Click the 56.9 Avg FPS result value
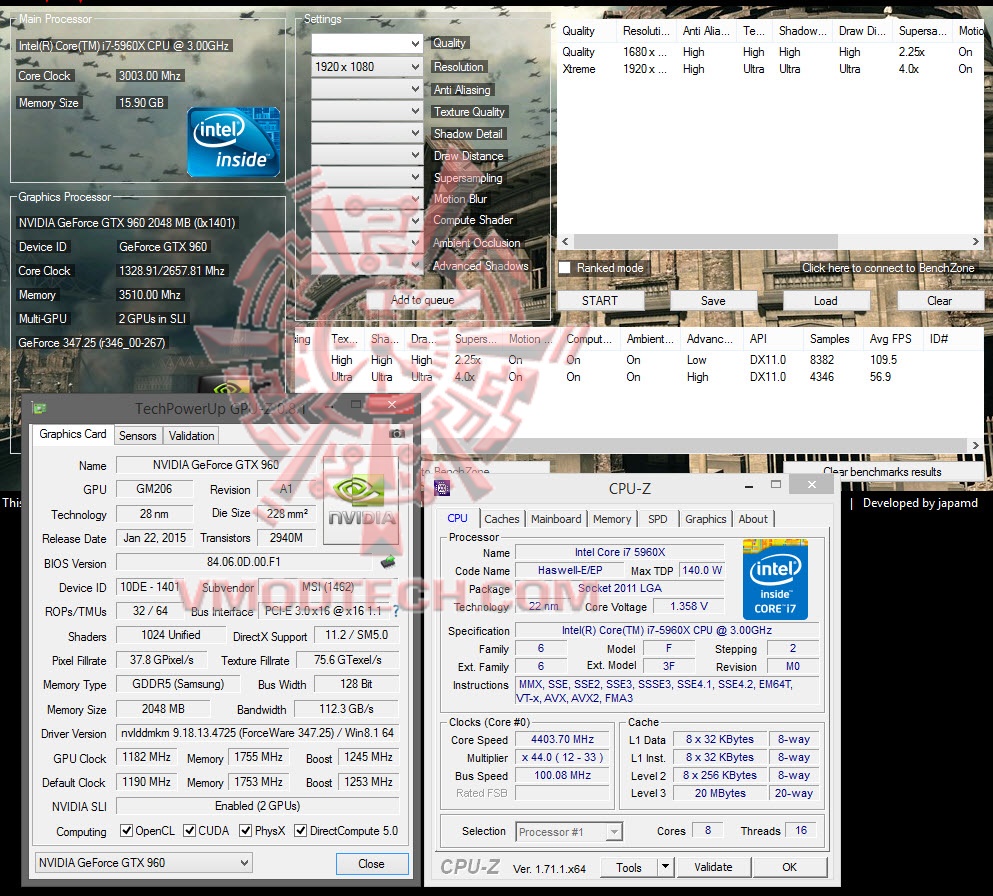The height and width of the screenshot is (896, 993). click(x=880, y=377)
